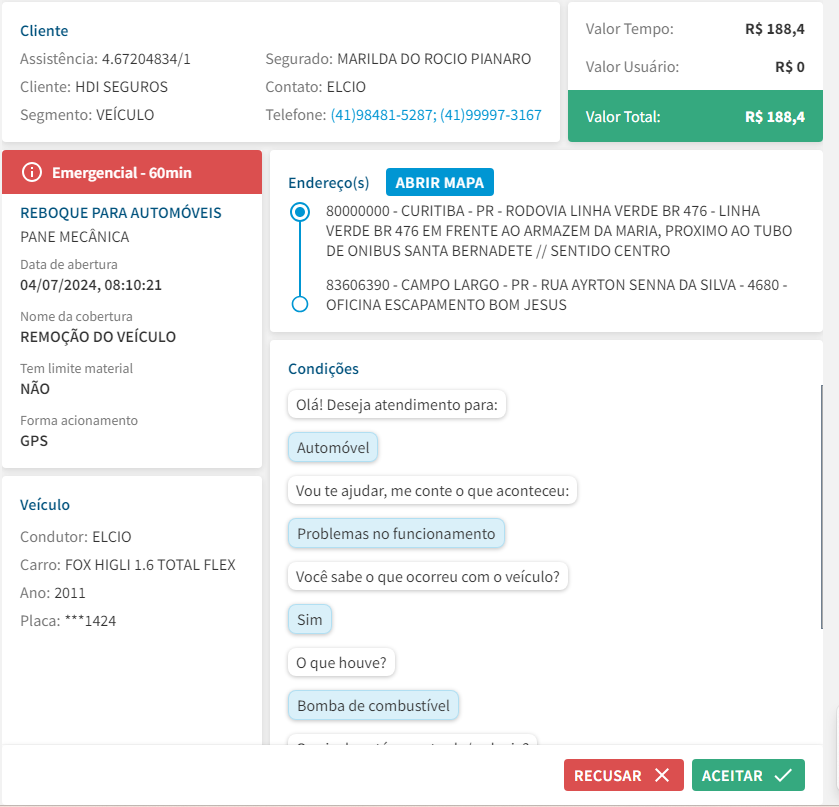
Task: Select Bomba de combustível chip
Action: pyautogui.click(x=373, y=706)
